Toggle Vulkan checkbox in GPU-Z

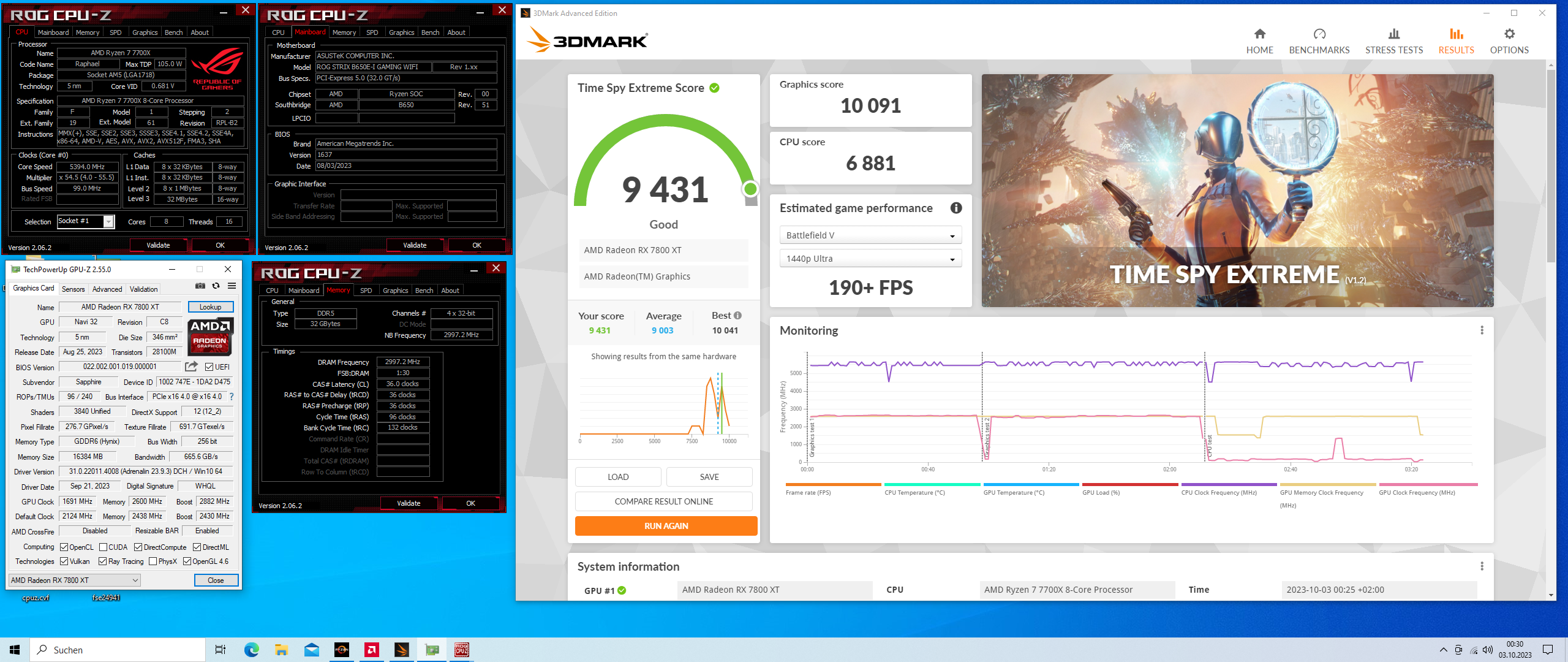[64, 561]
